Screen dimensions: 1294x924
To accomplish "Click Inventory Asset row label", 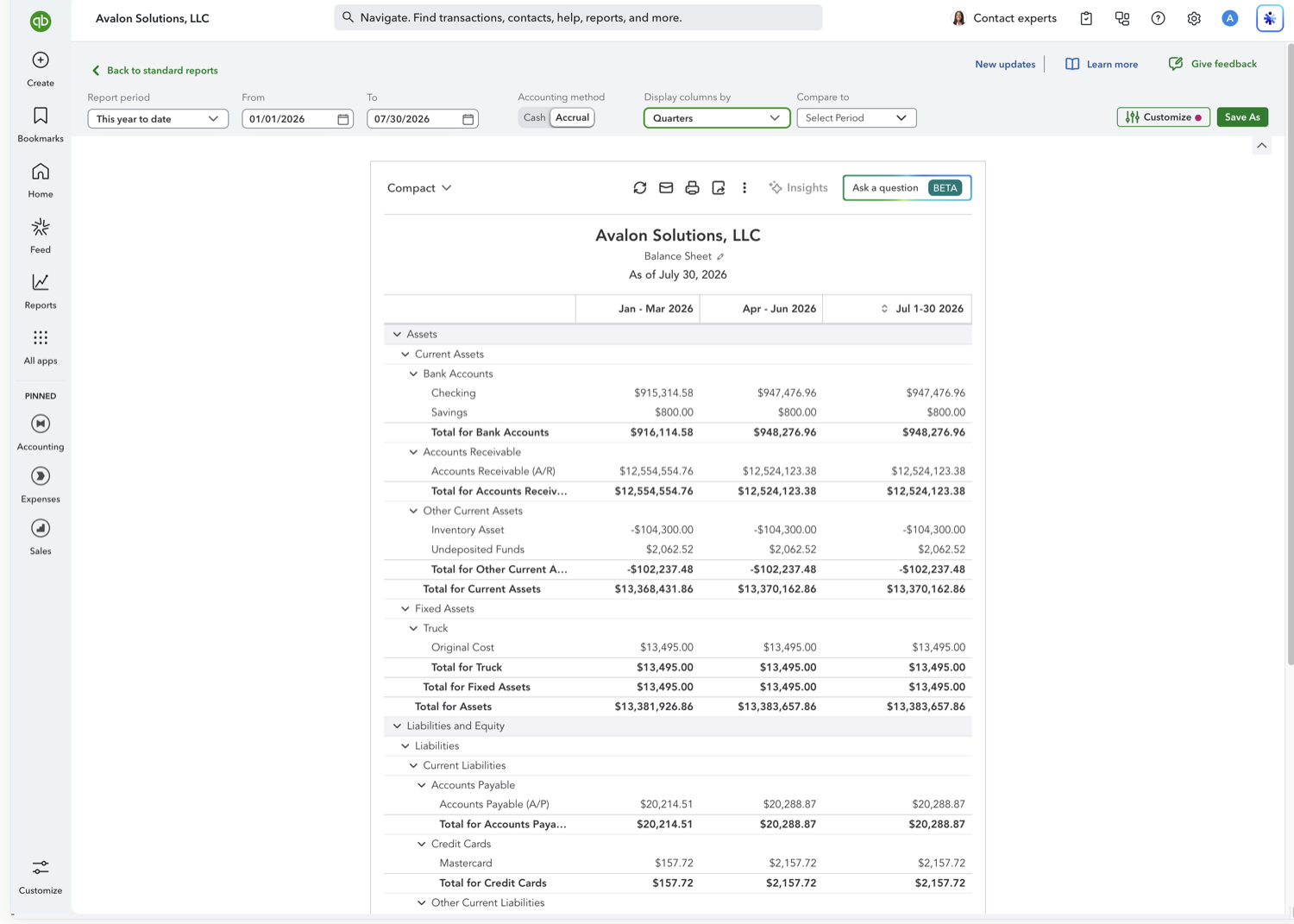I will (468, 531).
